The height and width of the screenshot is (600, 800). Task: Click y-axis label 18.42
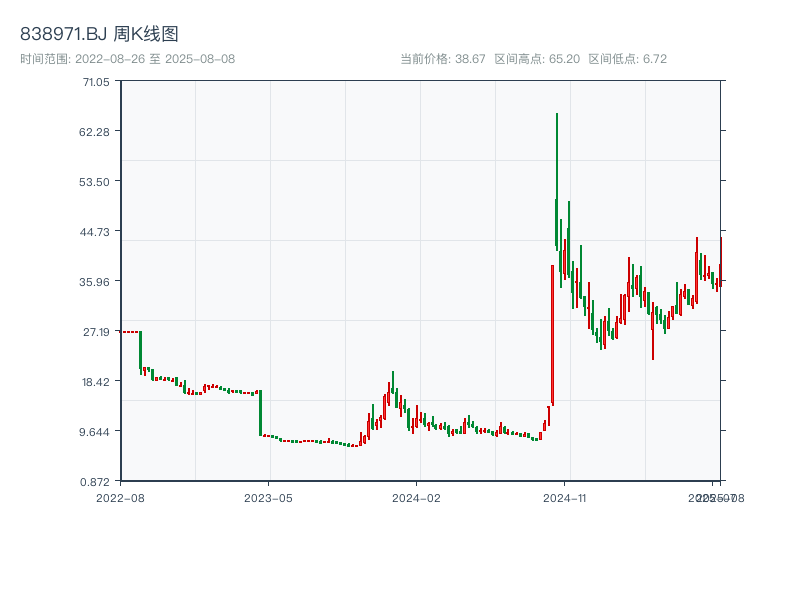coord(96,382)
